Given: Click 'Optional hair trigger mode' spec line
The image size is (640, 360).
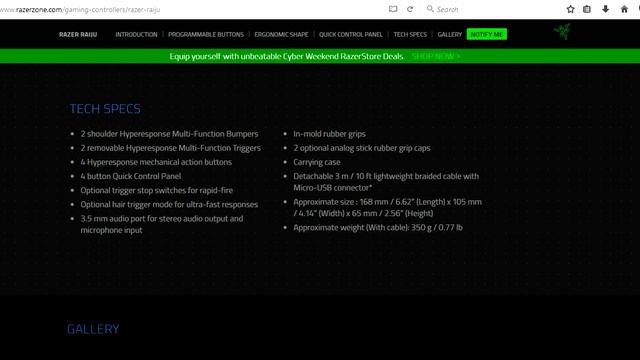Looking at the screenshot, I should pos(169,204).
